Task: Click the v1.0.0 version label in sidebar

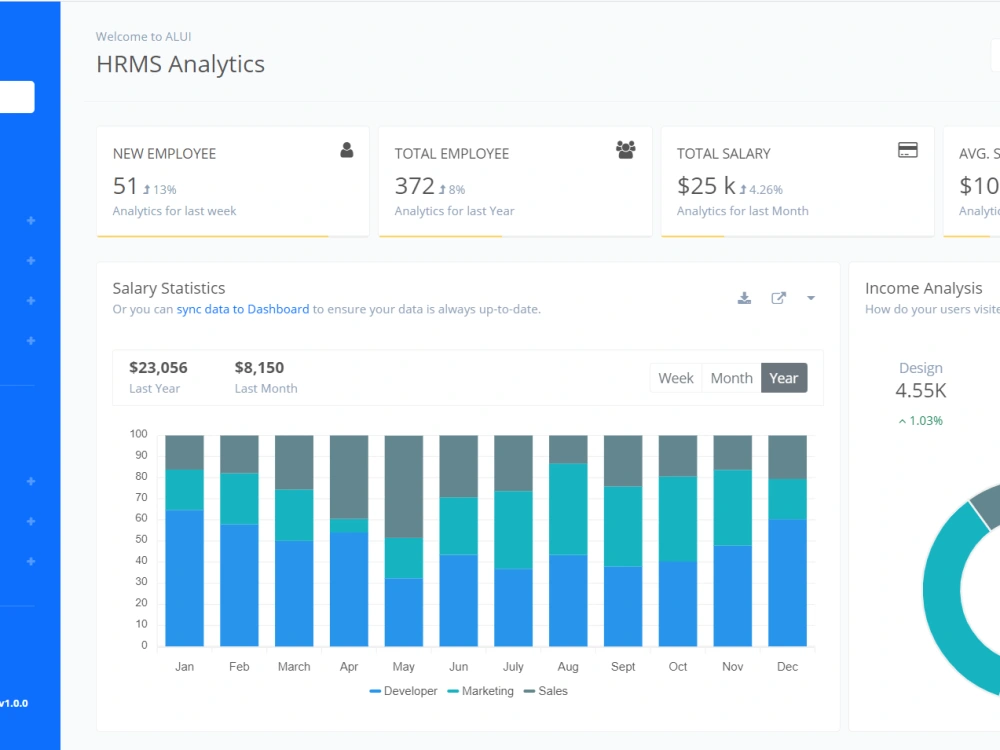Action: [14, 703]
